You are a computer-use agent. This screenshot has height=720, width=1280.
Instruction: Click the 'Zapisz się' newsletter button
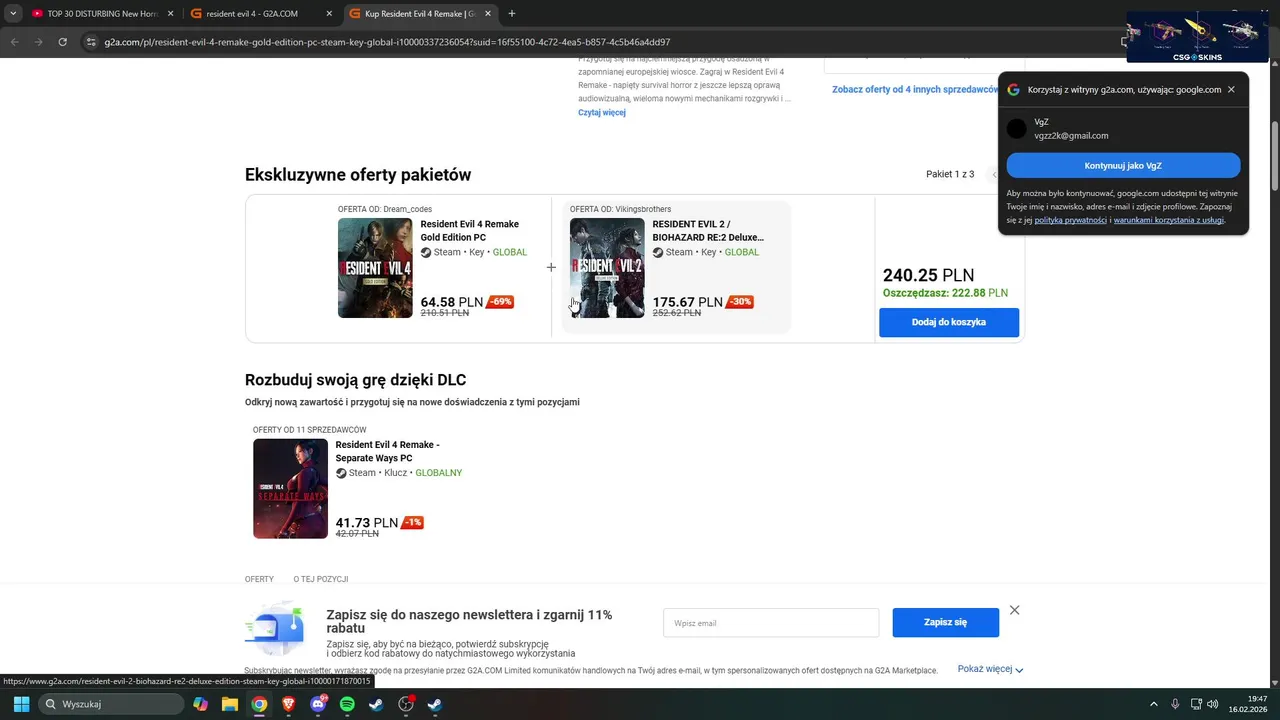point(946,622)
